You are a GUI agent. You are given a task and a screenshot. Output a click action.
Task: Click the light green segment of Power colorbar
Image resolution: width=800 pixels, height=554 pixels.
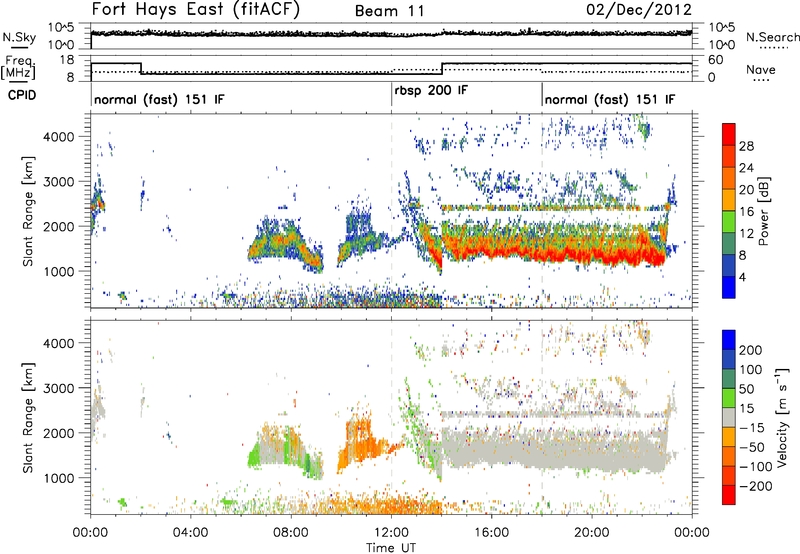pos(729,222)
